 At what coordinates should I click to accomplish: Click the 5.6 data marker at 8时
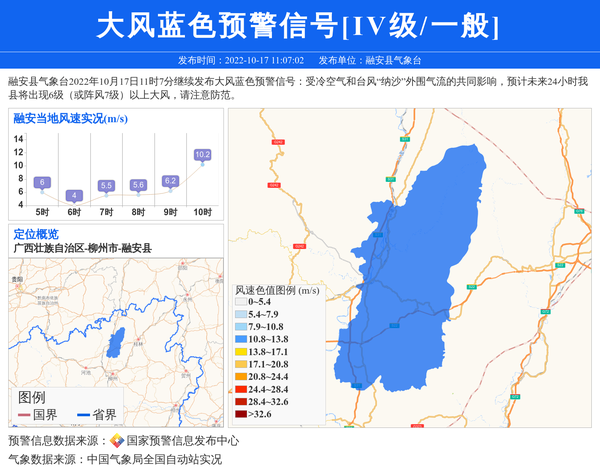pos(138,185)
